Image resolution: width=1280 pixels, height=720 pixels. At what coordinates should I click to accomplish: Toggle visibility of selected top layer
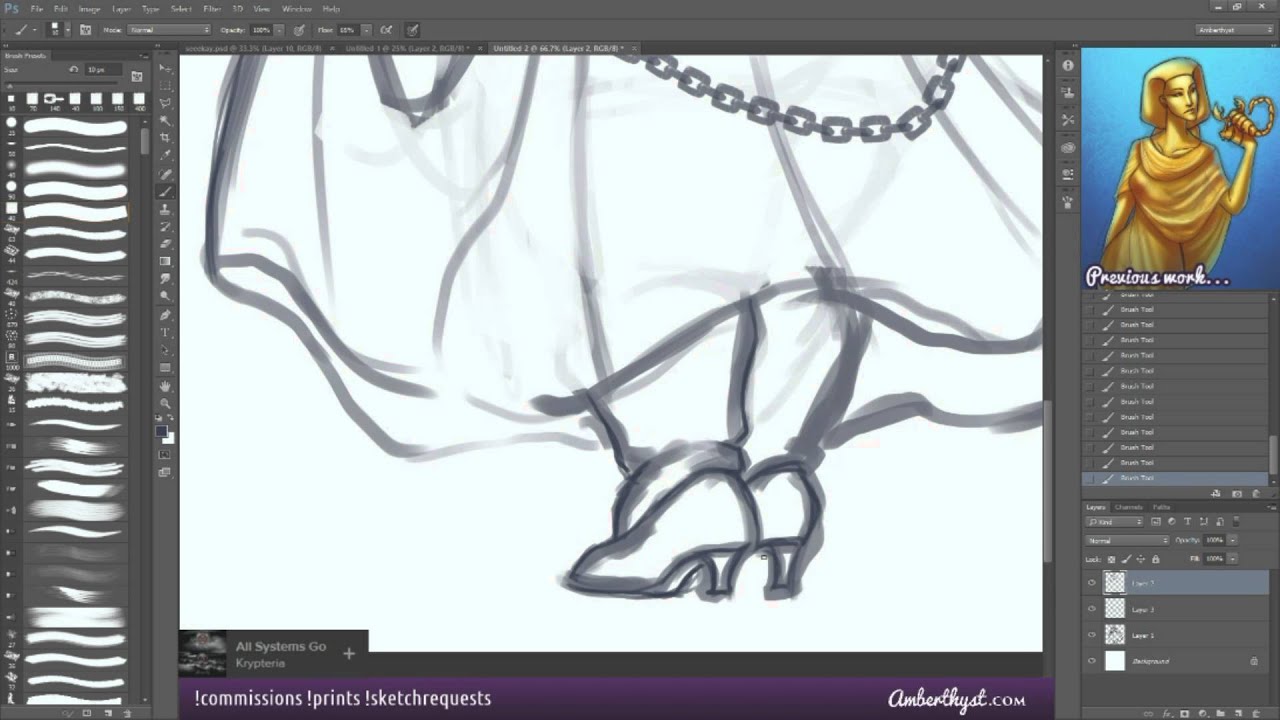coord(1091,583)
